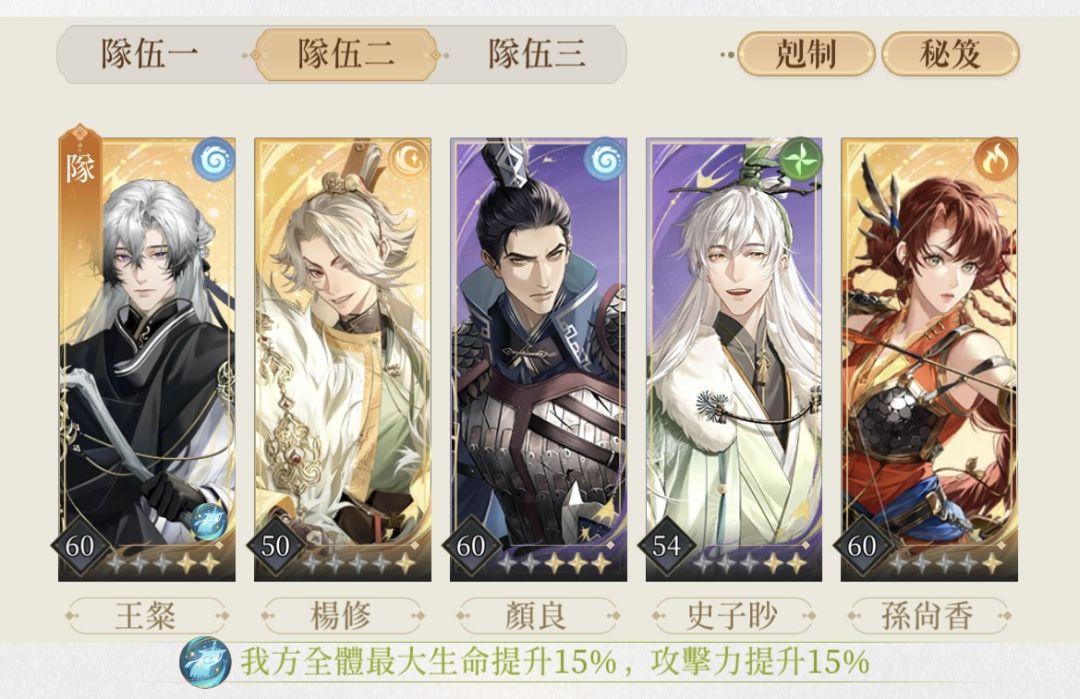Click the 秘笈 button
1080x699 pixels.
[x=950, y=54]
